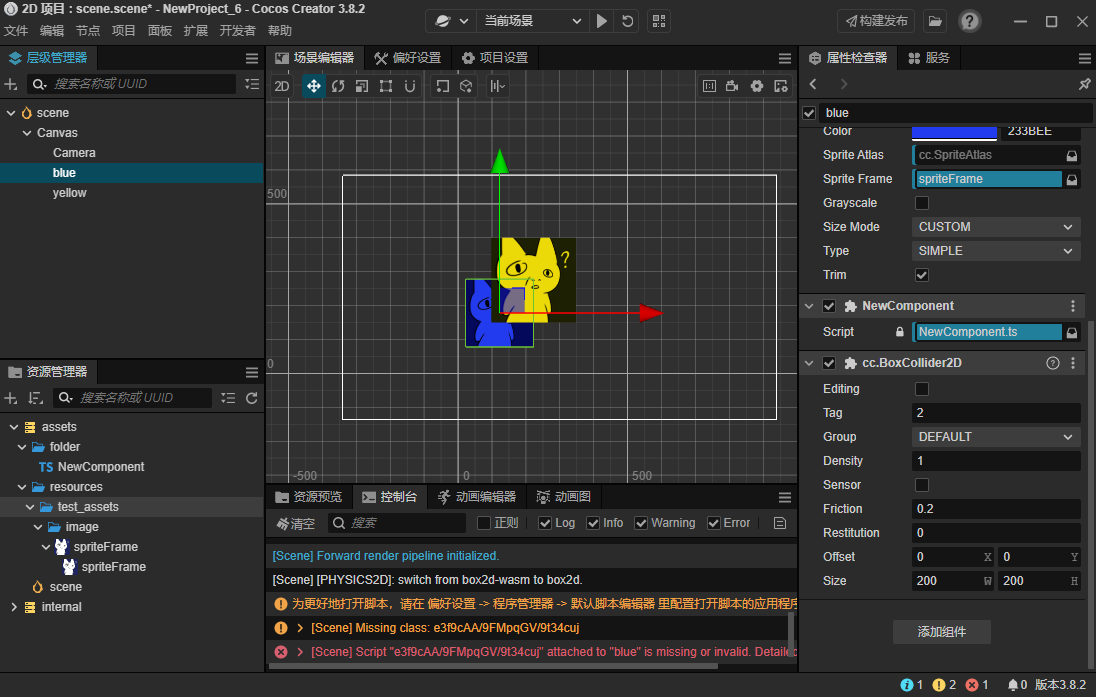Open the blue Color swatch picker
The image size is (1096, 697).
tap(954, 132)
